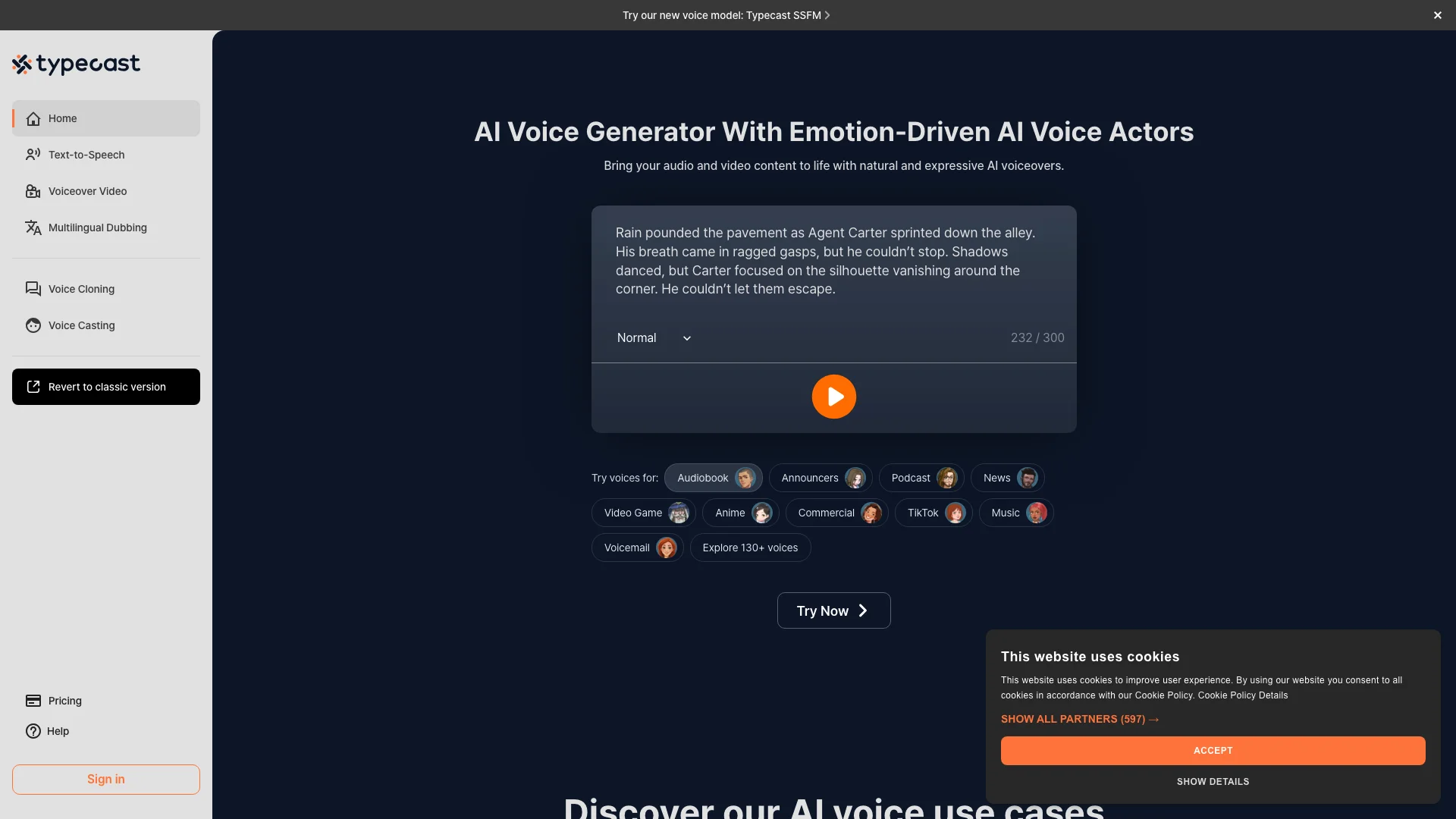Click Try Now call-to-action button
The image size is (1456, 819).
click(x=833, y=610)
